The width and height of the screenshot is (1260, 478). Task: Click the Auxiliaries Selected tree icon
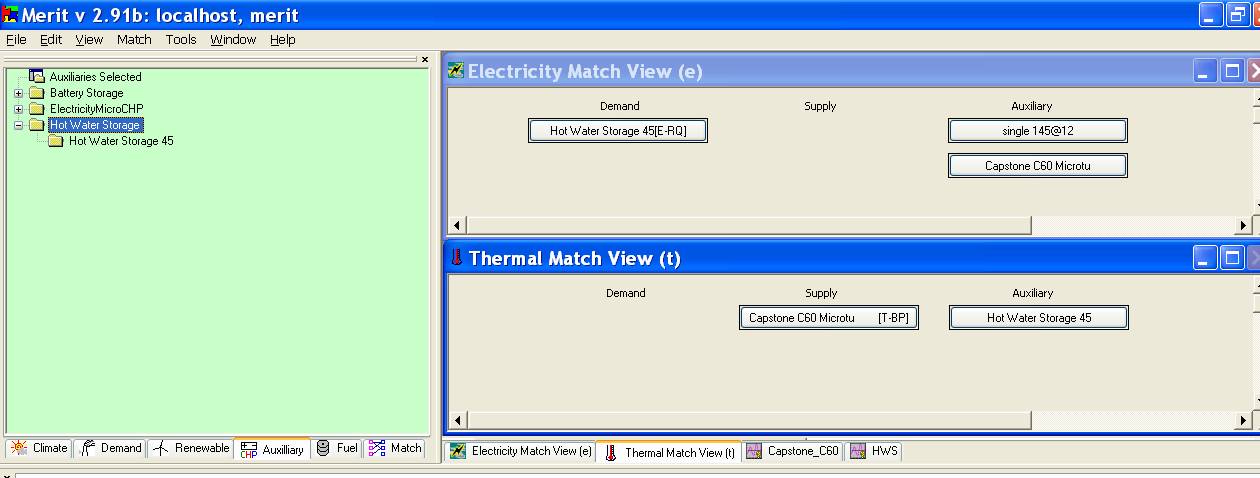point(37,77)
